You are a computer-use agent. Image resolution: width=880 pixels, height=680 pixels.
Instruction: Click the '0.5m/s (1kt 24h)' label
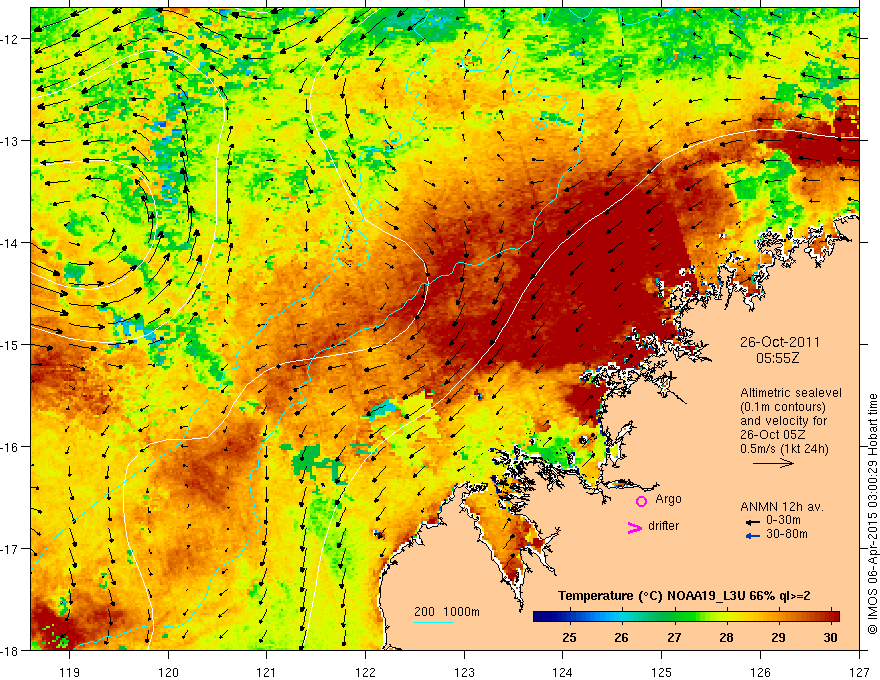785,449
